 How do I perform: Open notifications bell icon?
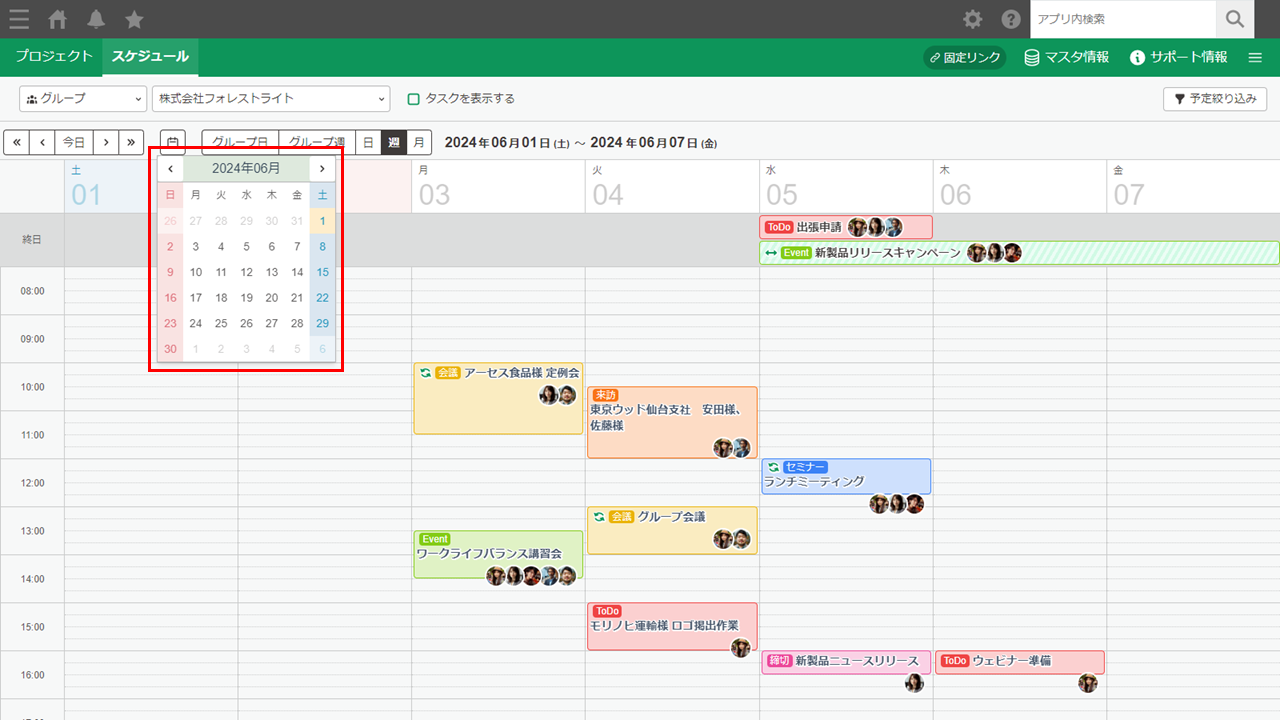tap(96, 19)
